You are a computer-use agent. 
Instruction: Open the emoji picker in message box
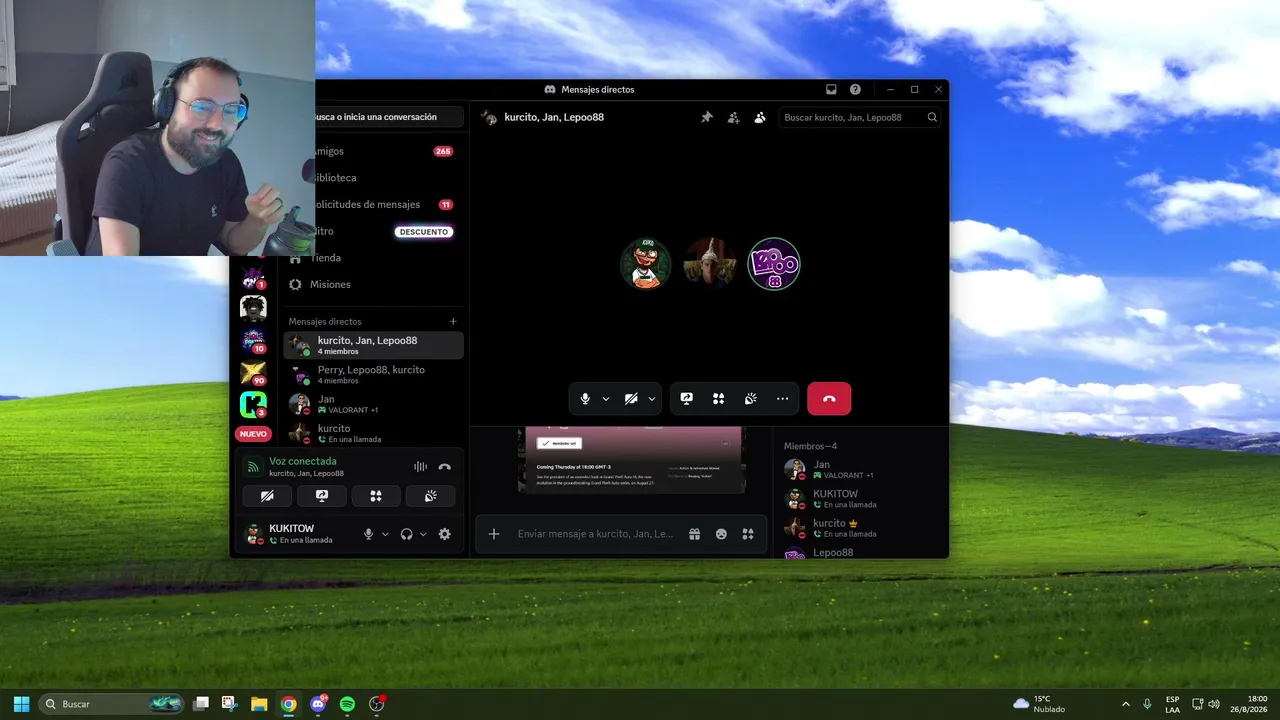pos(721,534)
